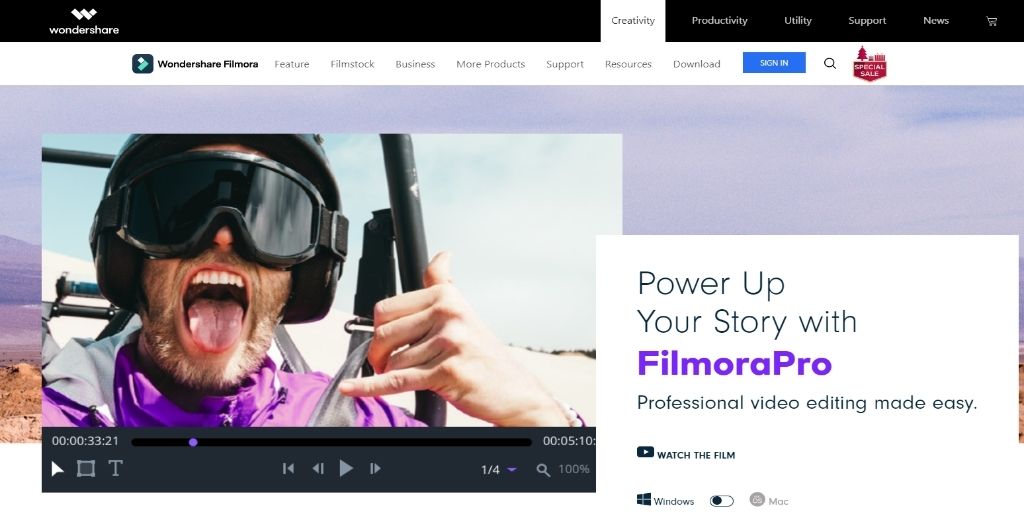Click the Windows label
The width and height of the screenshot is (1024, 512).
(674, 502)
